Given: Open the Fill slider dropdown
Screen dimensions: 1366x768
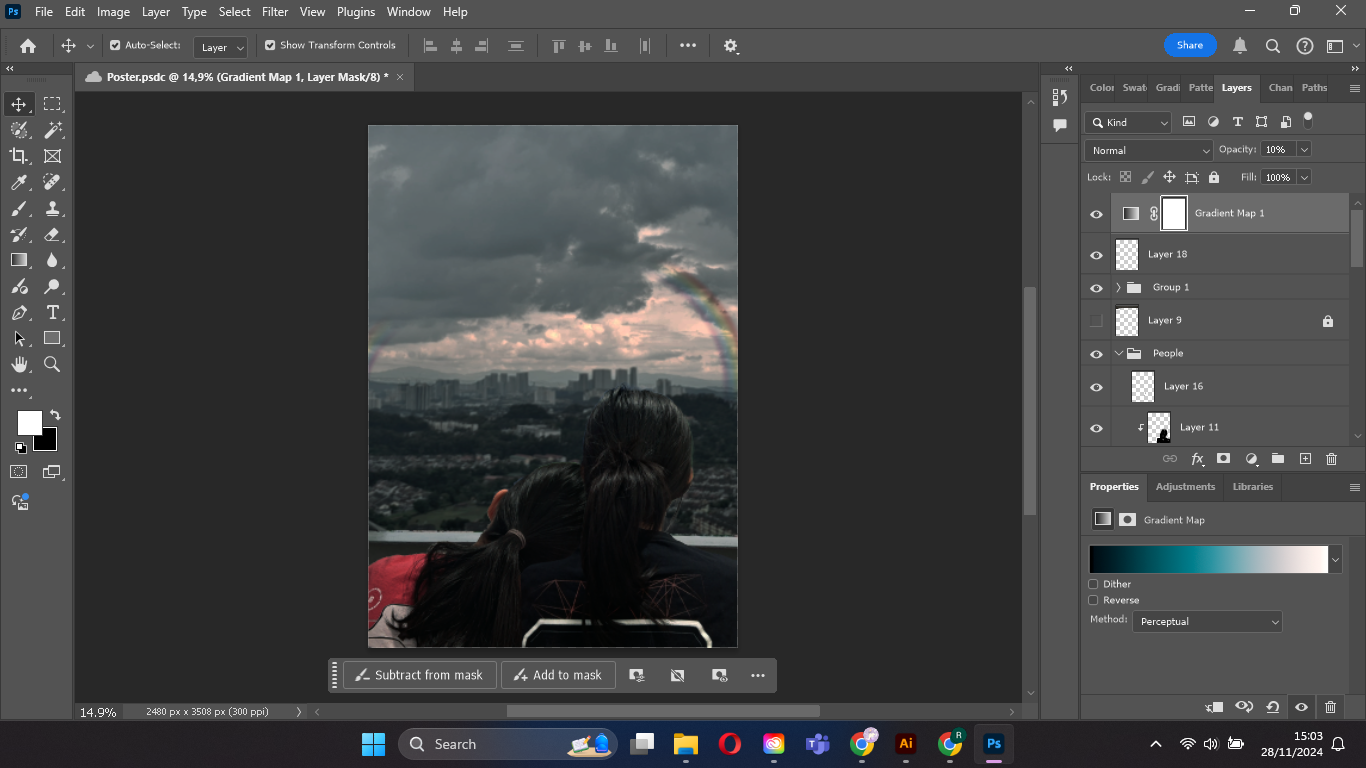Looking at the screenshot, I should [1304, 177].
